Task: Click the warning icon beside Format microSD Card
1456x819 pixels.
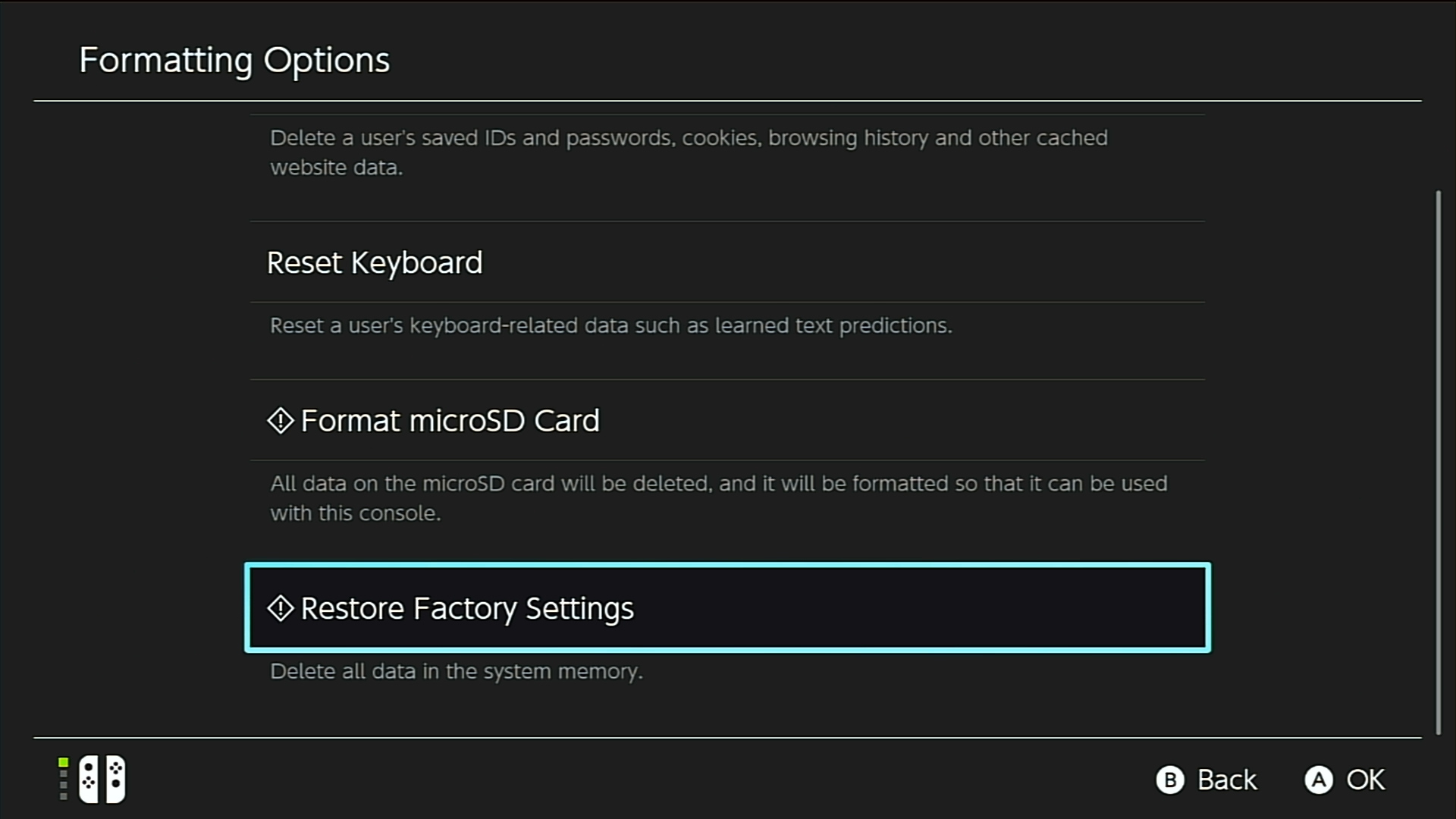Action: point(280,421)
